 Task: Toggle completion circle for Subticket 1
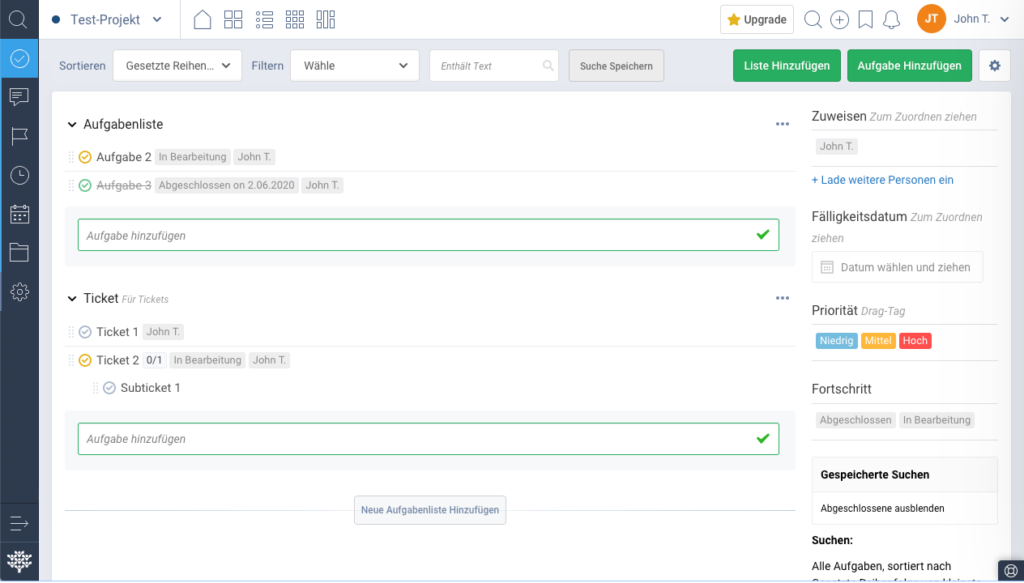pyautogui.click(x=108, y=387)
